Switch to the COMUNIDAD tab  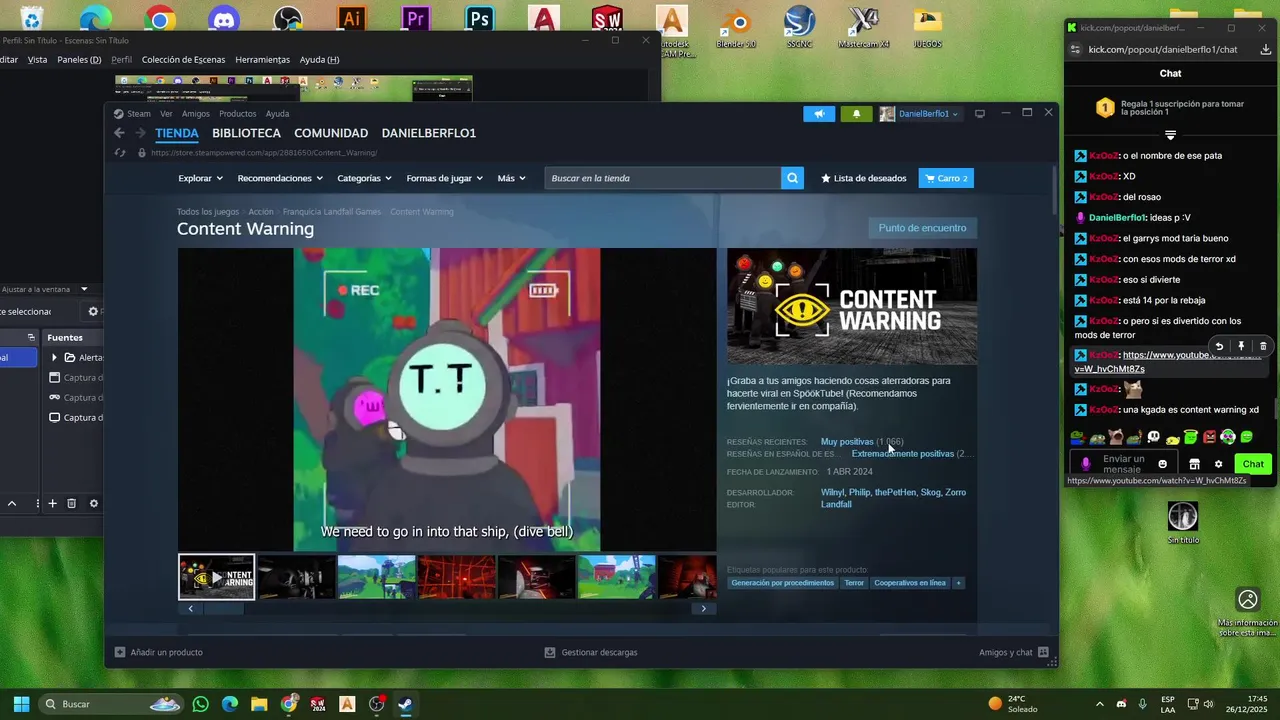point(331,133)
